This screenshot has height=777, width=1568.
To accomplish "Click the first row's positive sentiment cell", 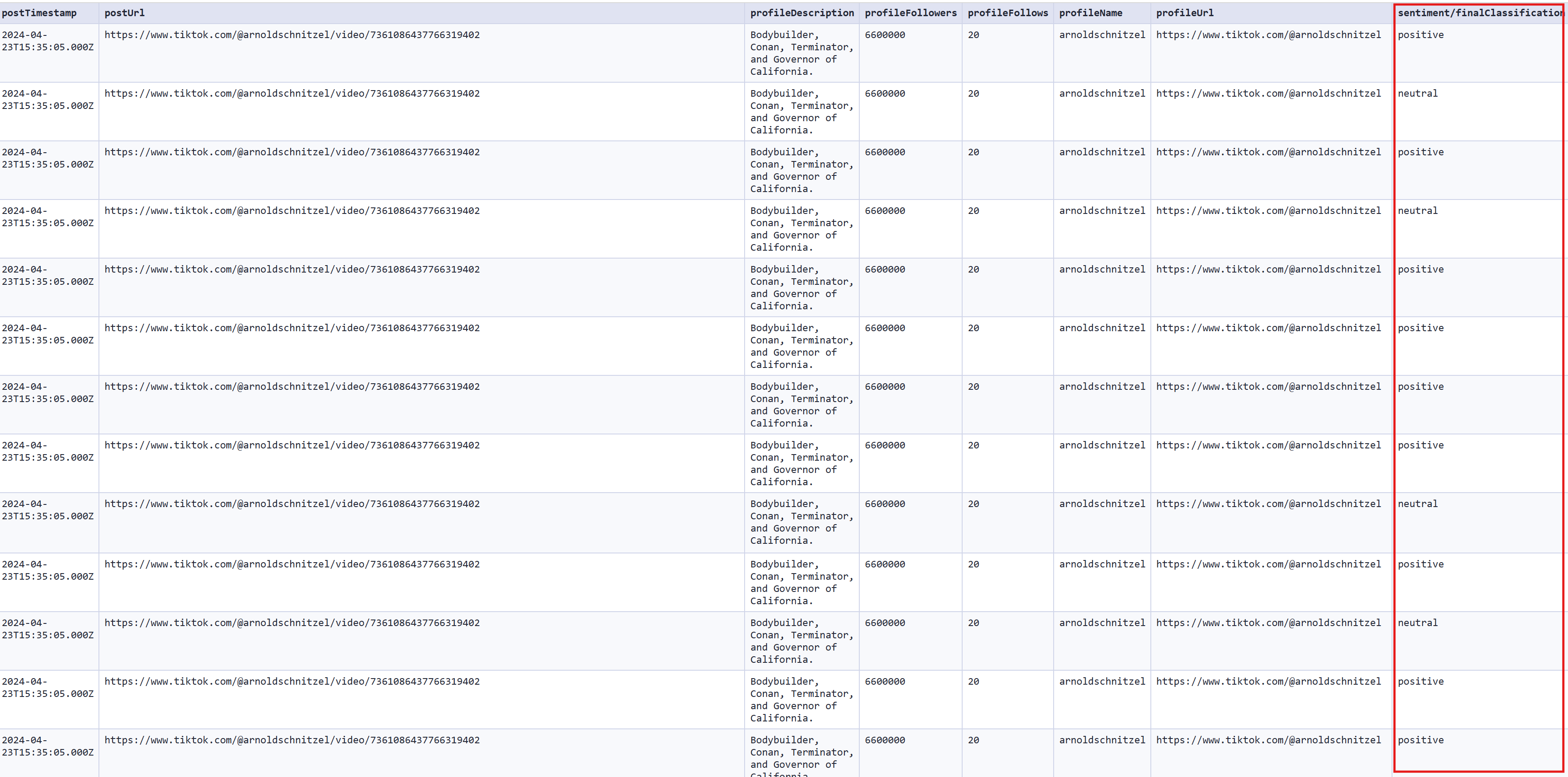I will (x=1420, y=35).
